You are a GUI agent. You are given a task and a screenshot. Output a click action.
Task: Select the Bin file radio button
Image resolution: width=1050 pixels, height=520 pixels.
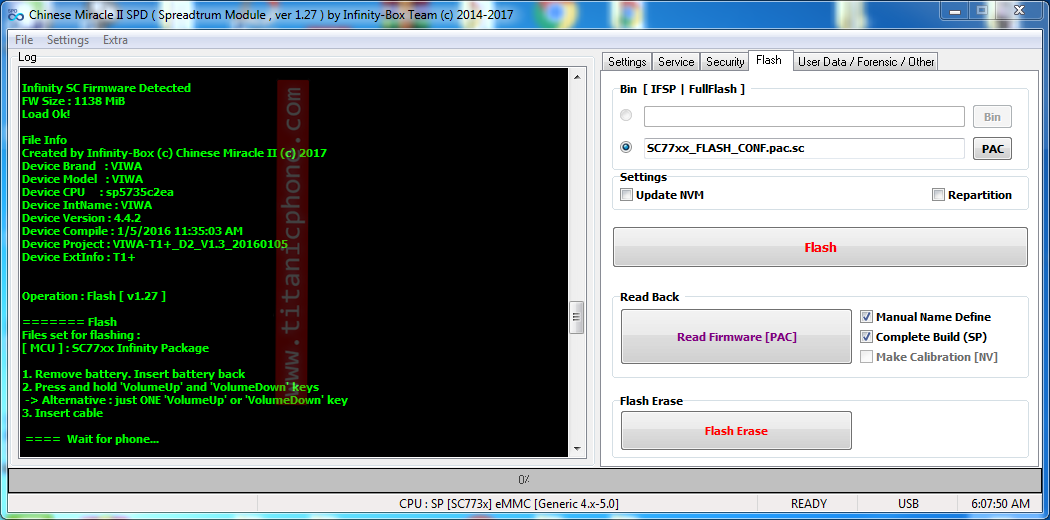click(626, 116)
